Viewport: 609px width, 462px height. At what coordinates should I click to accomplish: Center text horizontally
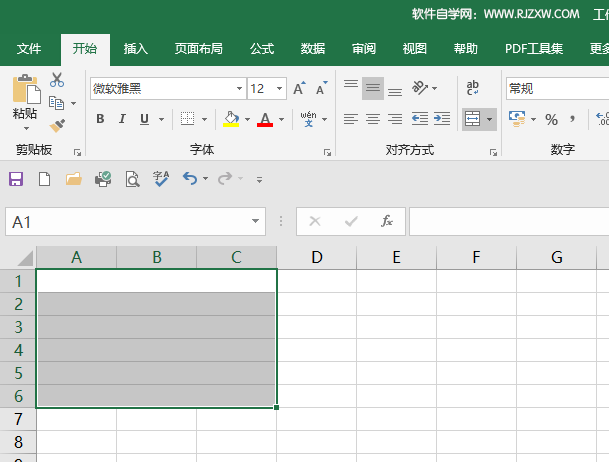point(373,119)
